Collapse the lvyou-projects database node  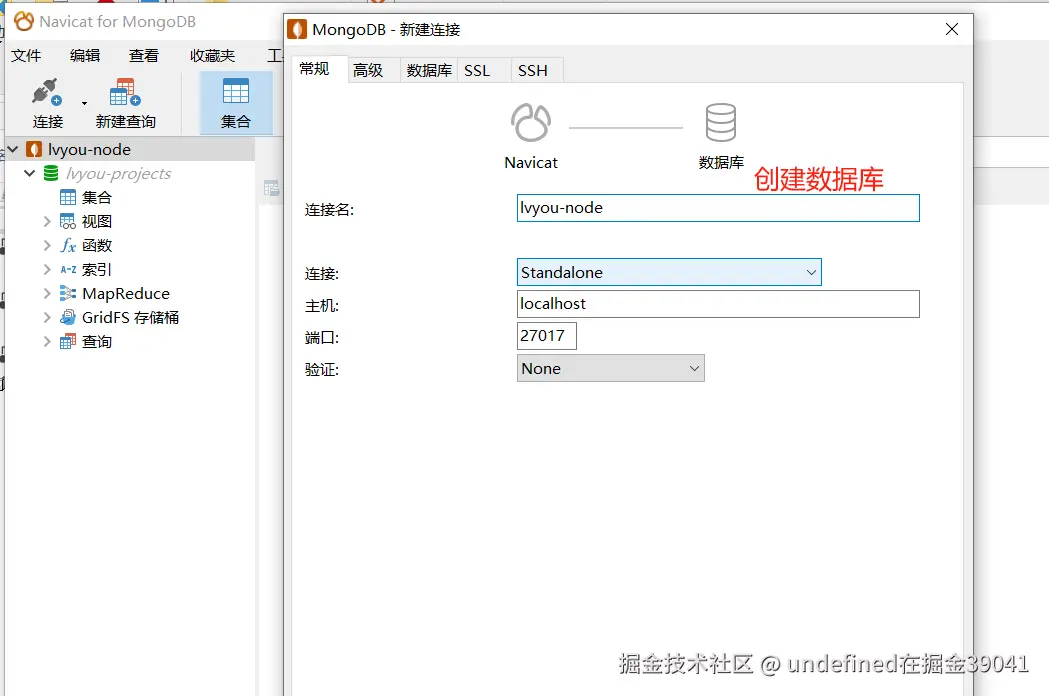coord(29,173)
